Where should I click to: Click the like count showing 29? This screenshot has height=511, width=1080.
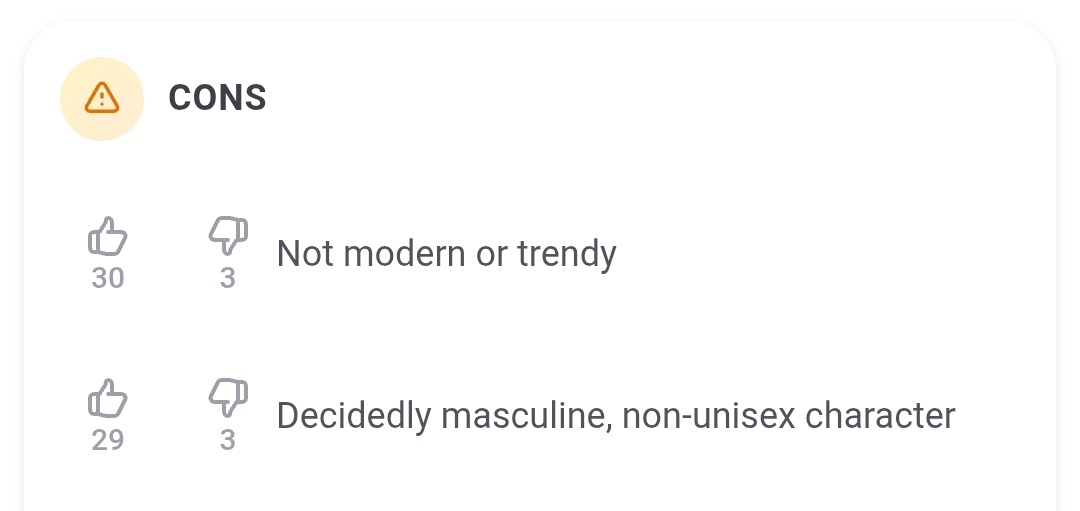[x=108, y=439]
